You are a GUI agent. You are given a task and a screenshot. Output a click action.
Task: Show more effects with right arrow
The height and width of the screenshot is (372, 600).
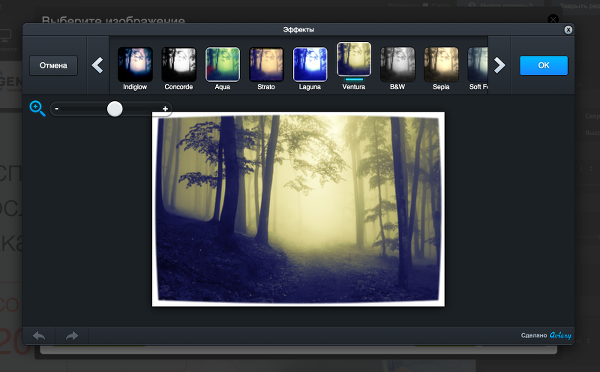[x=499, y=65]
